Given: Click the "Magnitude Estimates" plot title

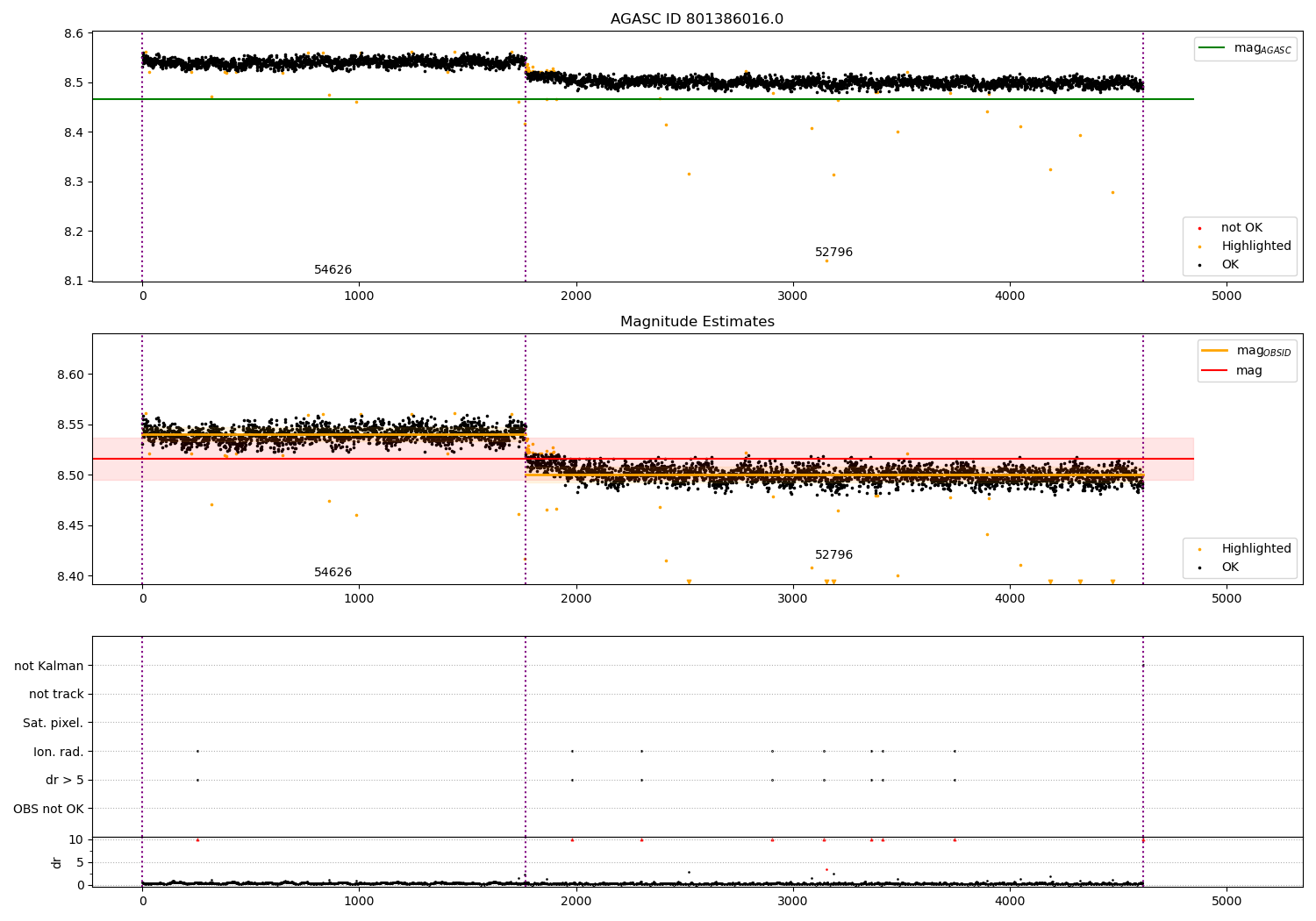Looking at the screenshot, I should [x=697, y=322].
